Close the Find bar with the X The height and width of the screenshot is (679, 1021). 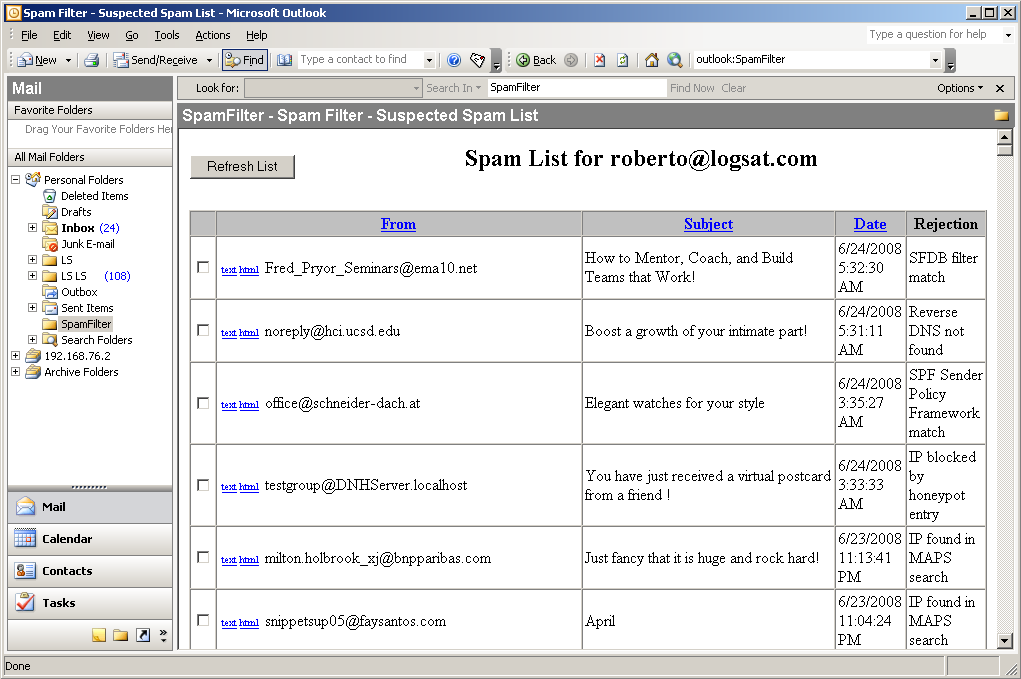point(1000,88)
